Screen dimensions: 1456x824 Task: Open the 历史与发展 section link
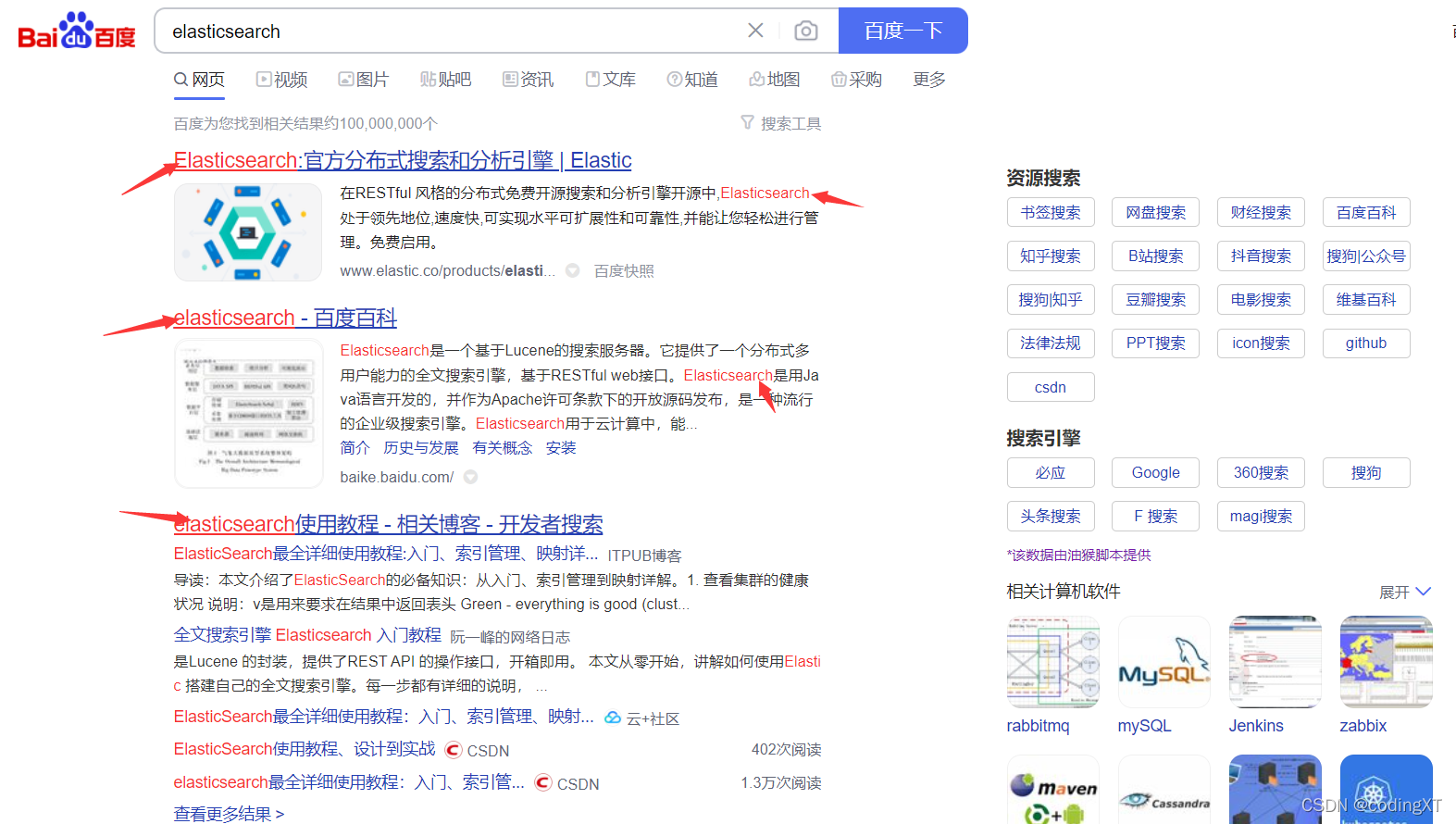point(421,447)
